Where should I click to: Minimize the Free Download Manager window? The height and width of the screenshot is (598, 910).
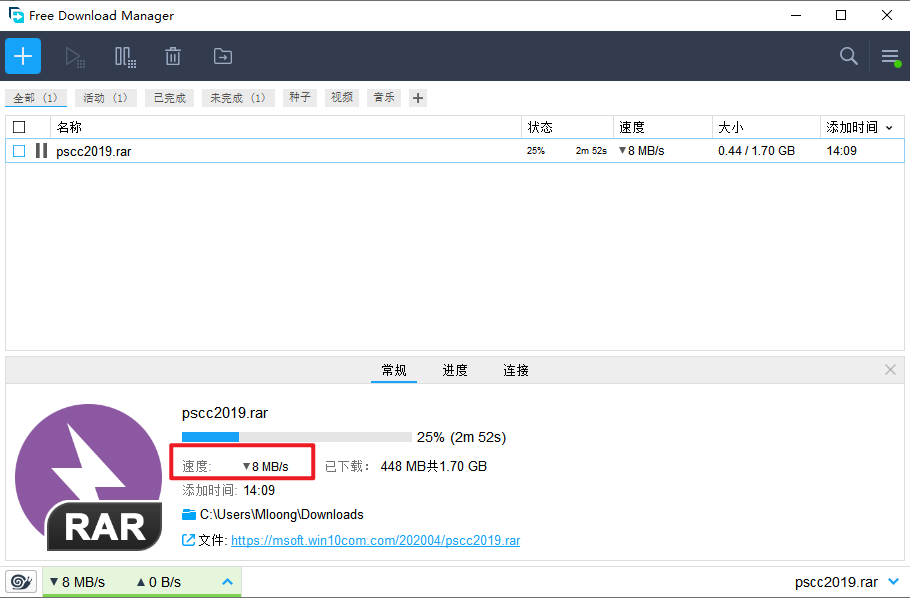tap(796, 15)
